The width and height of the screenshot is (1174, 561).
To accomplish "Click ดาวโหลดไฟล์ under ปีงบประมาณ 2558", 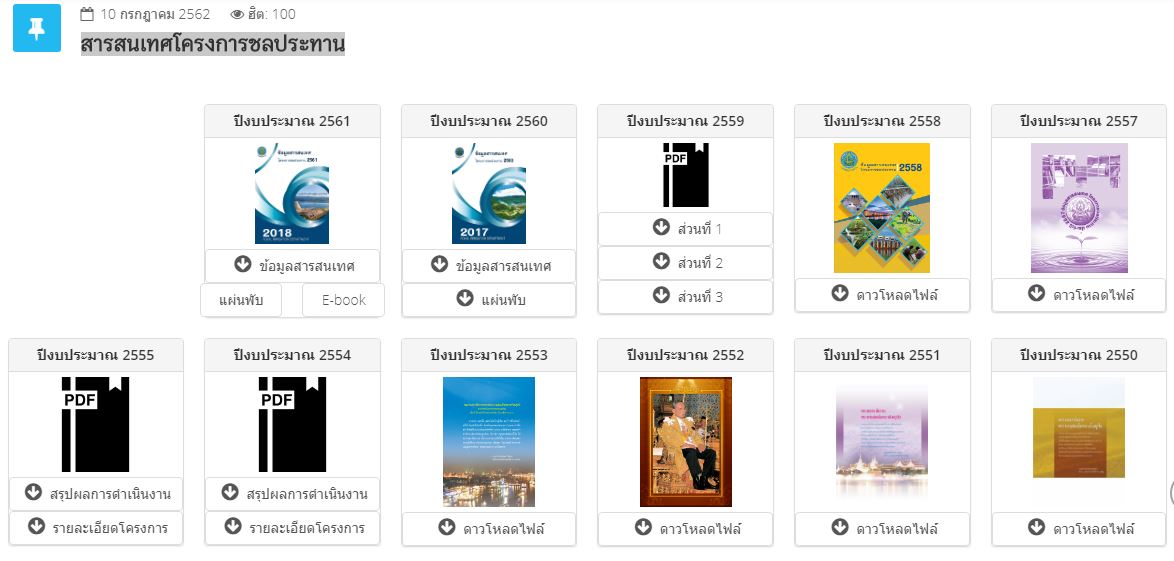I will click(x=882, y=295).
